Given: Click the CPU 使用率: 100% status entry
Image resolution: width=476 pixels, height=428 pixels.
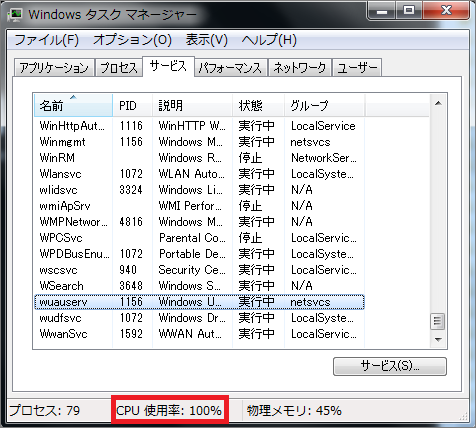Looking at the screenshot, I should 169,411.
